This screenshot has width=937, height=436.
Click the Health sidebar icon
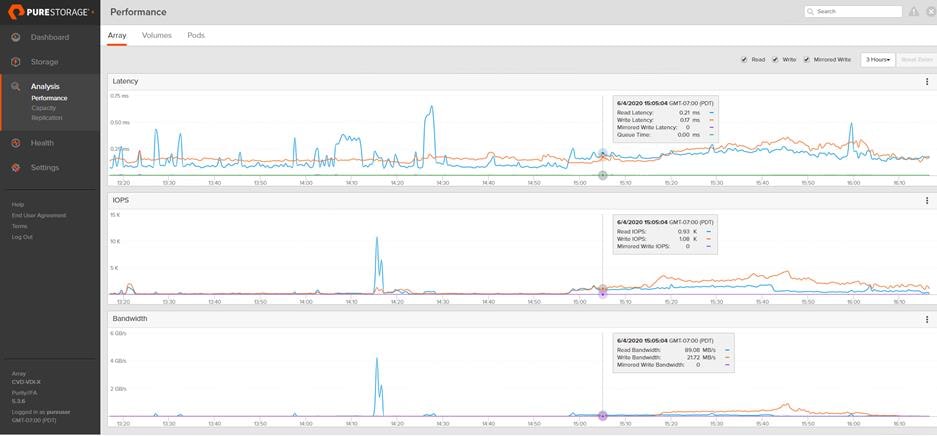(x=16, y=143)
